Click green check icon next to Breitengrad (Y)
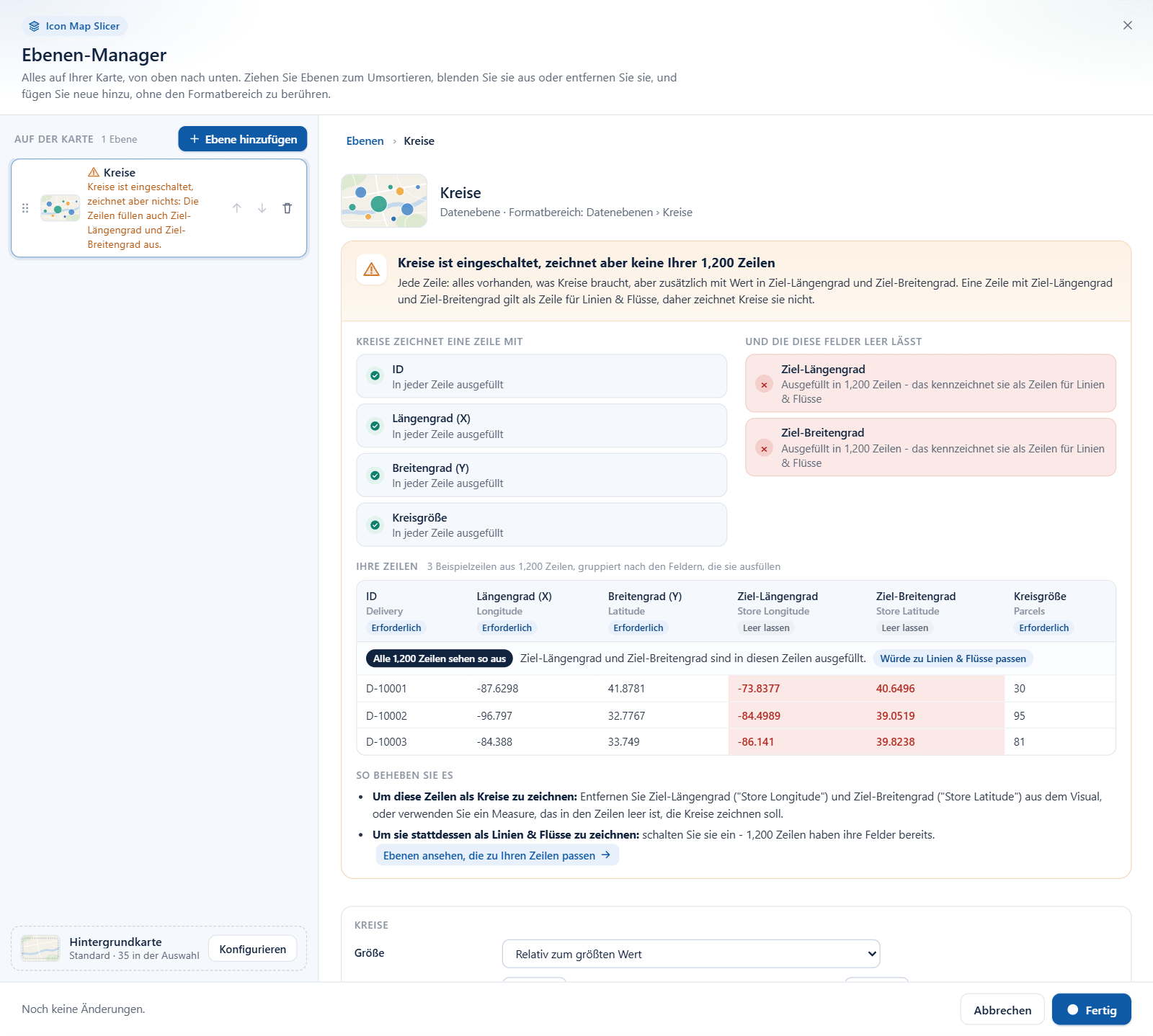Image resolution: width=1153 pixels, height=1036 pixels. coord(375,475)
